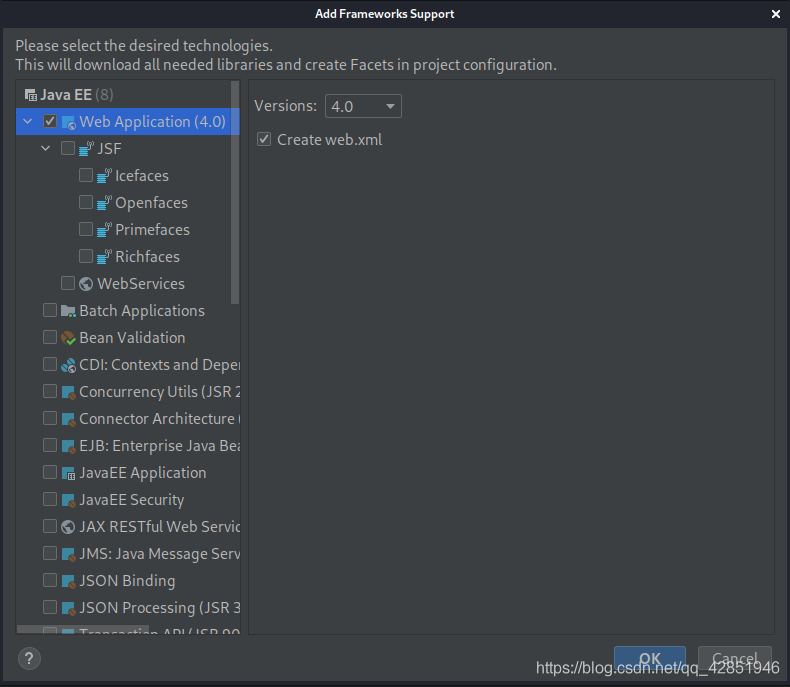Disable the Create web.xml option
The height and width of the screenshot is (687, 790).
point(264,140)
